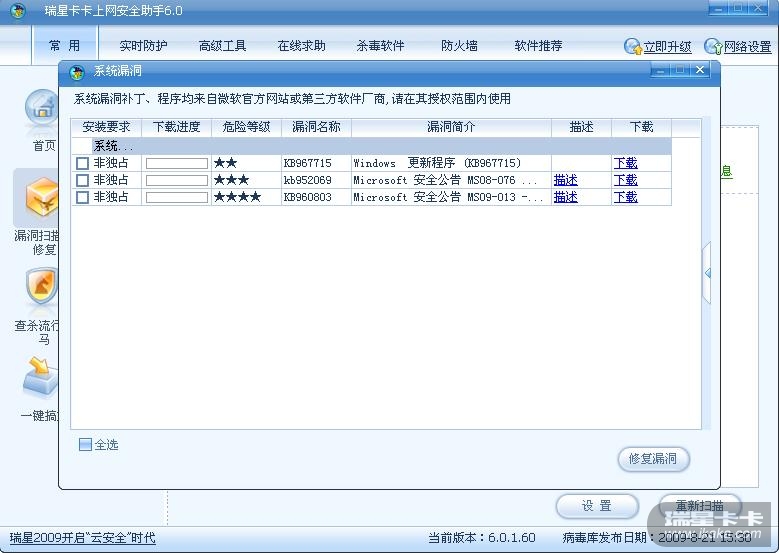Click the 一键搞定 arrow icon in sidebar
This screenshot has width=779, height=553.
tap(41, 377)
